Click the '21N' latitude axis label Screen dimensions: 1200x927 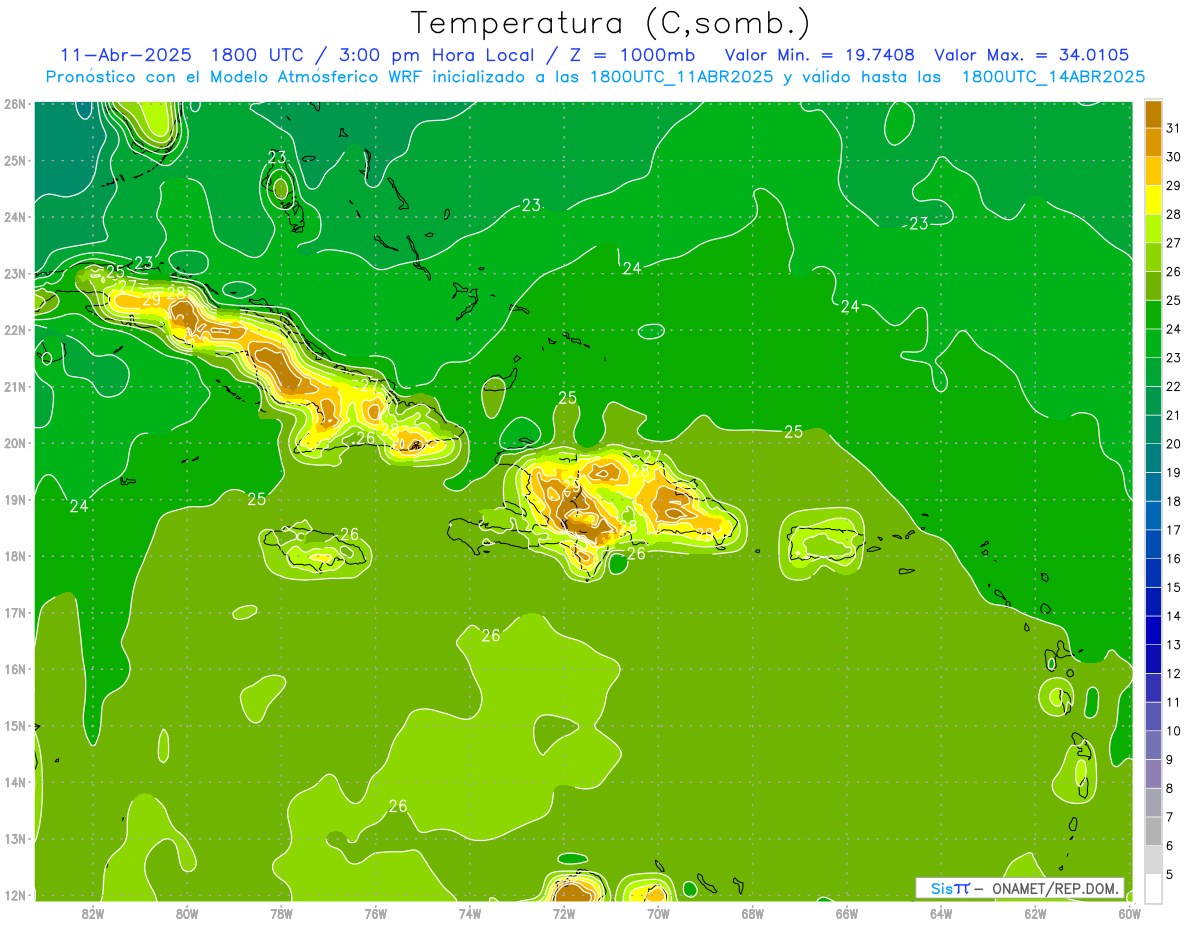[x=14, y=387]
